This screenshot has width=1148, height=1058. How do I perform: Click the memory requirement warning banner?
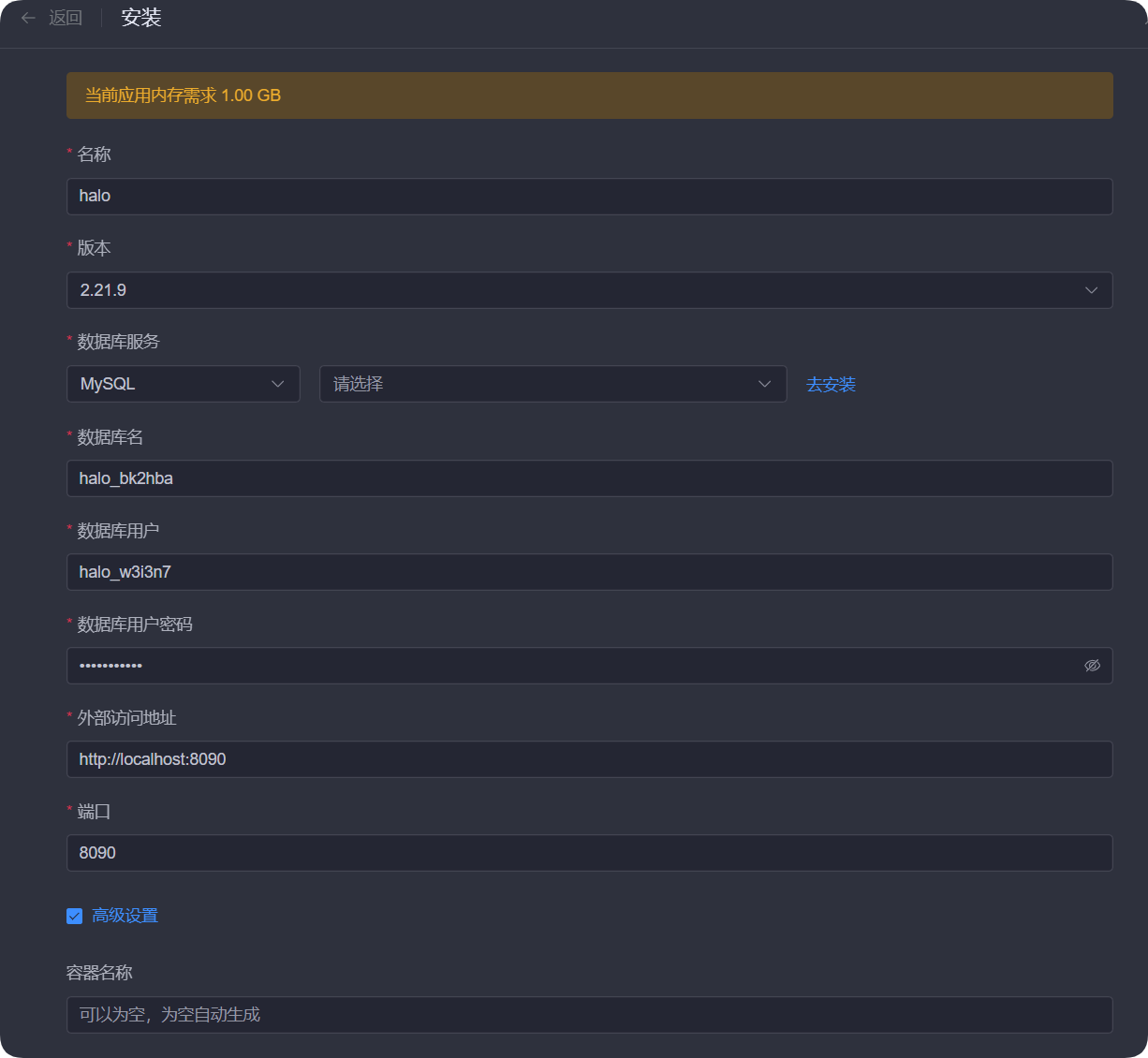[589, 95]
